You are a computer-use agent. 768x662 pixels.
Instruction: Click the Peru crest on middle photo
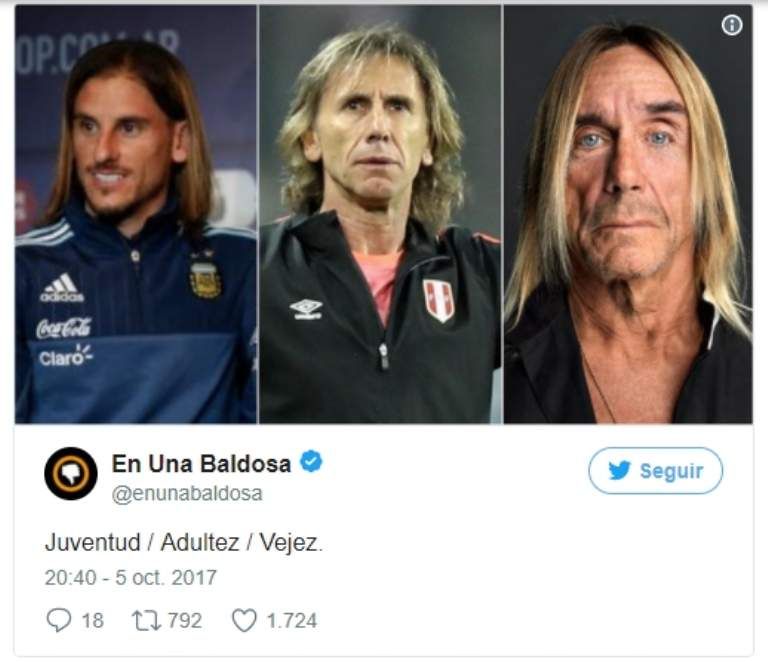[438, 300]
